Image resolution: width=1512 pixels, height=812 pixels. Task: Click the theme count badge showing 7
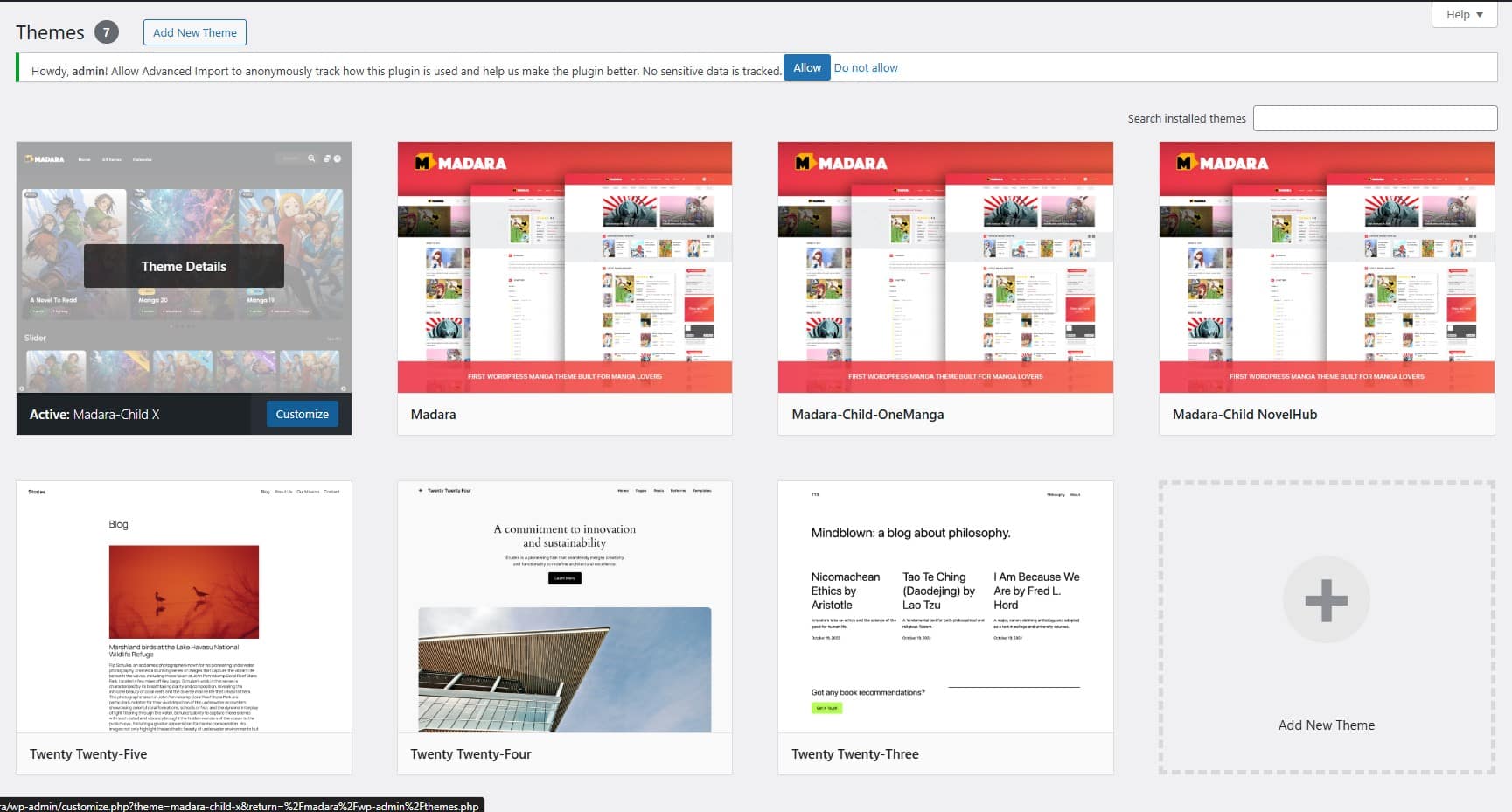pos(106,32)
